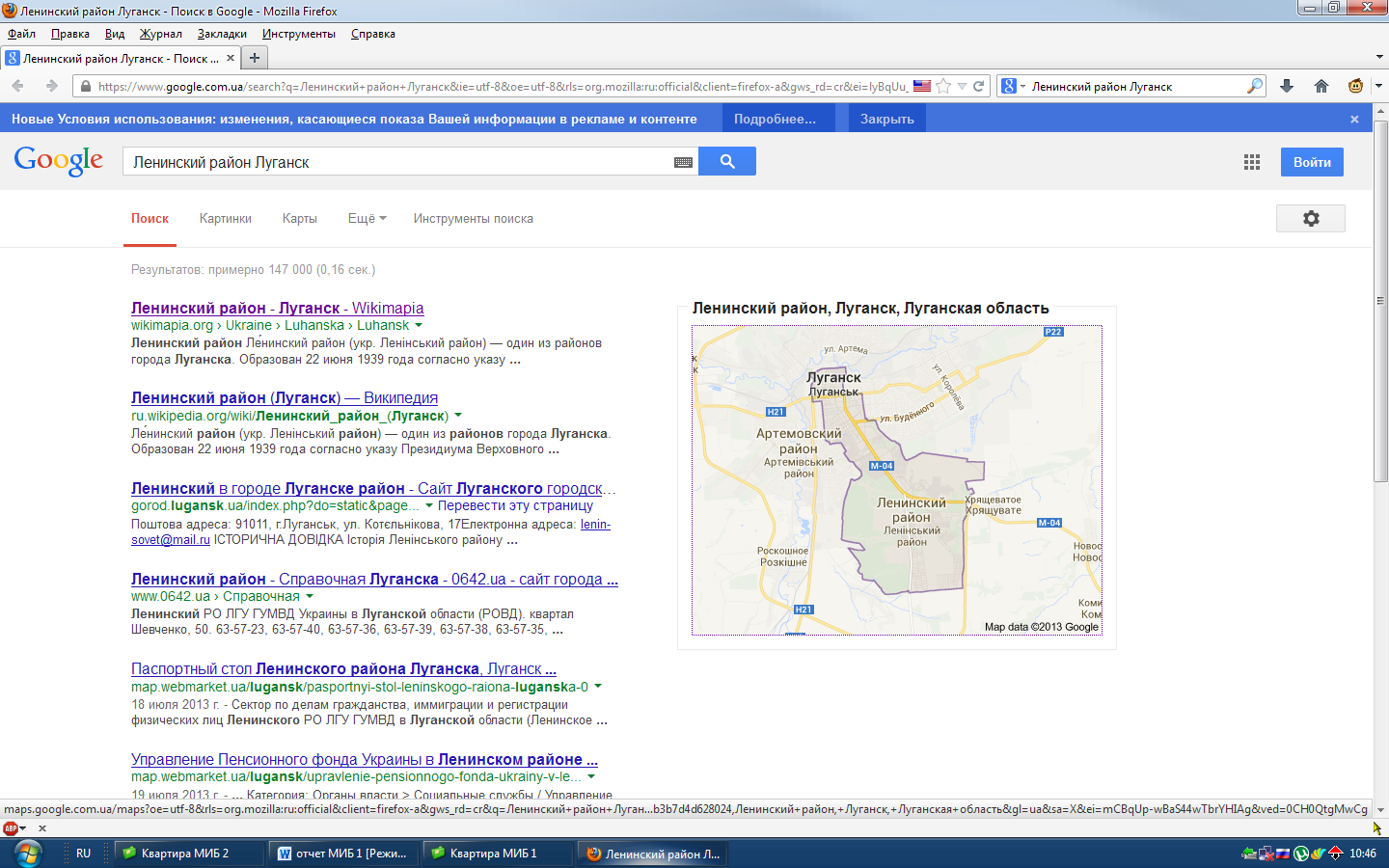
Task: Open the Ленинский район map thumbnail
Action: coord(897,480)
